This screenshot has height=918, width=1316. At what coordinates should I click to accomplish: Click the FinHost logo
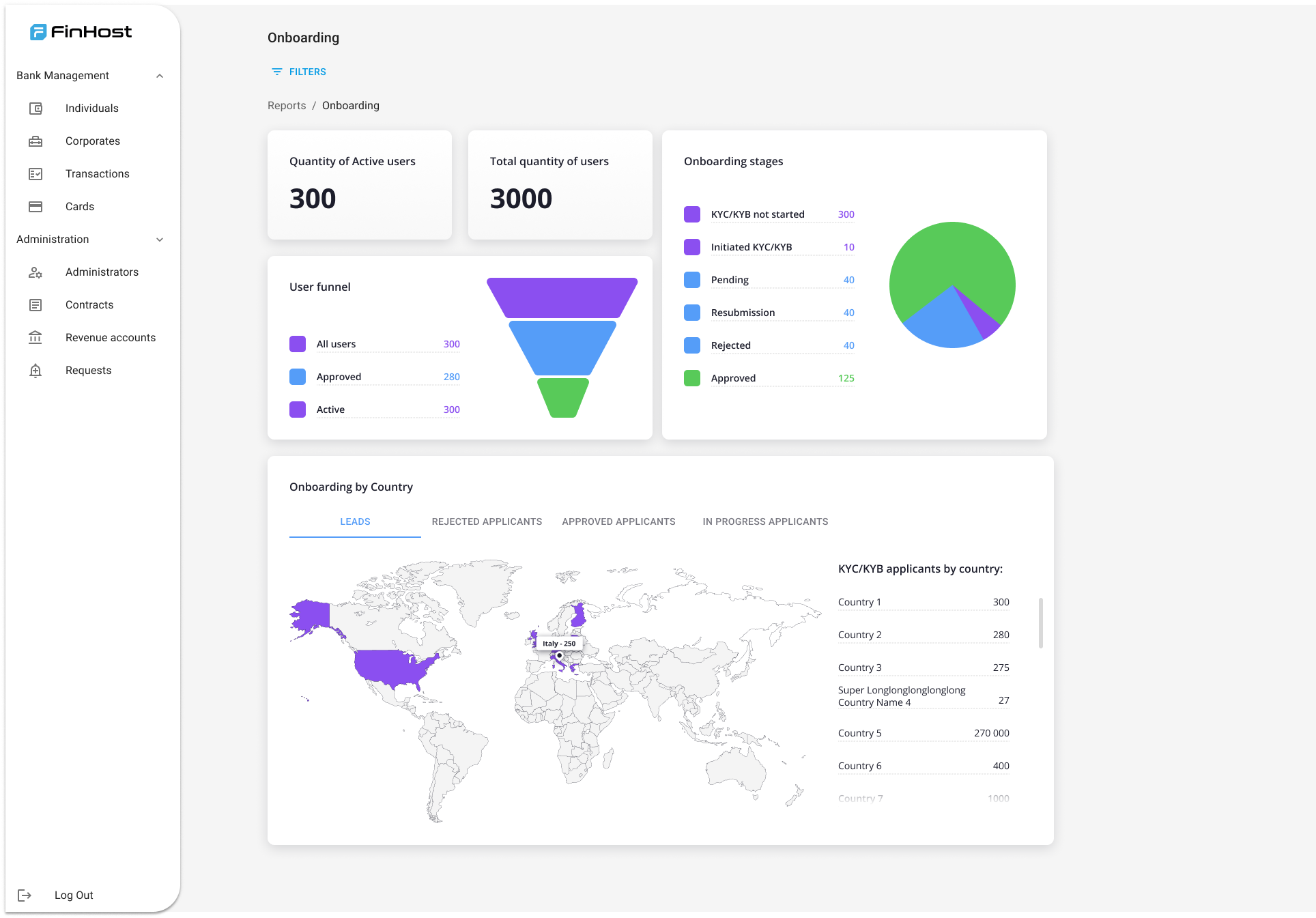(81, 32)
